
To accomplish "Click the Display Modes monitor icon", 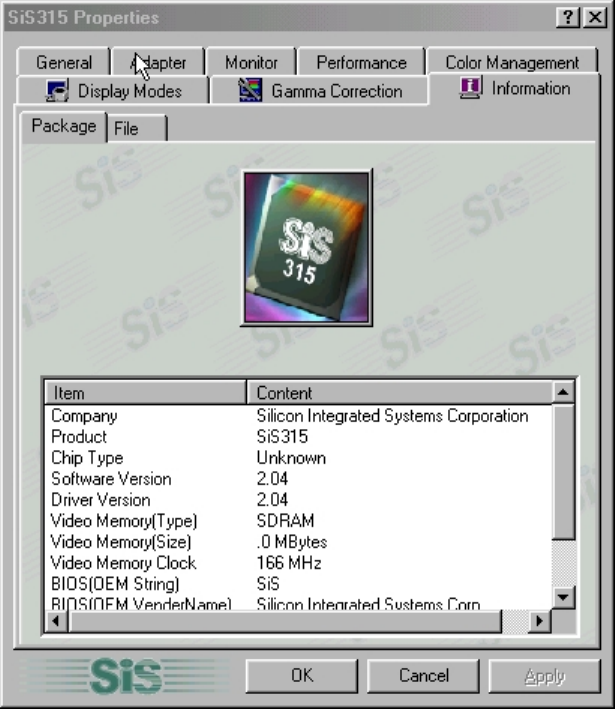I will (57, 90).
